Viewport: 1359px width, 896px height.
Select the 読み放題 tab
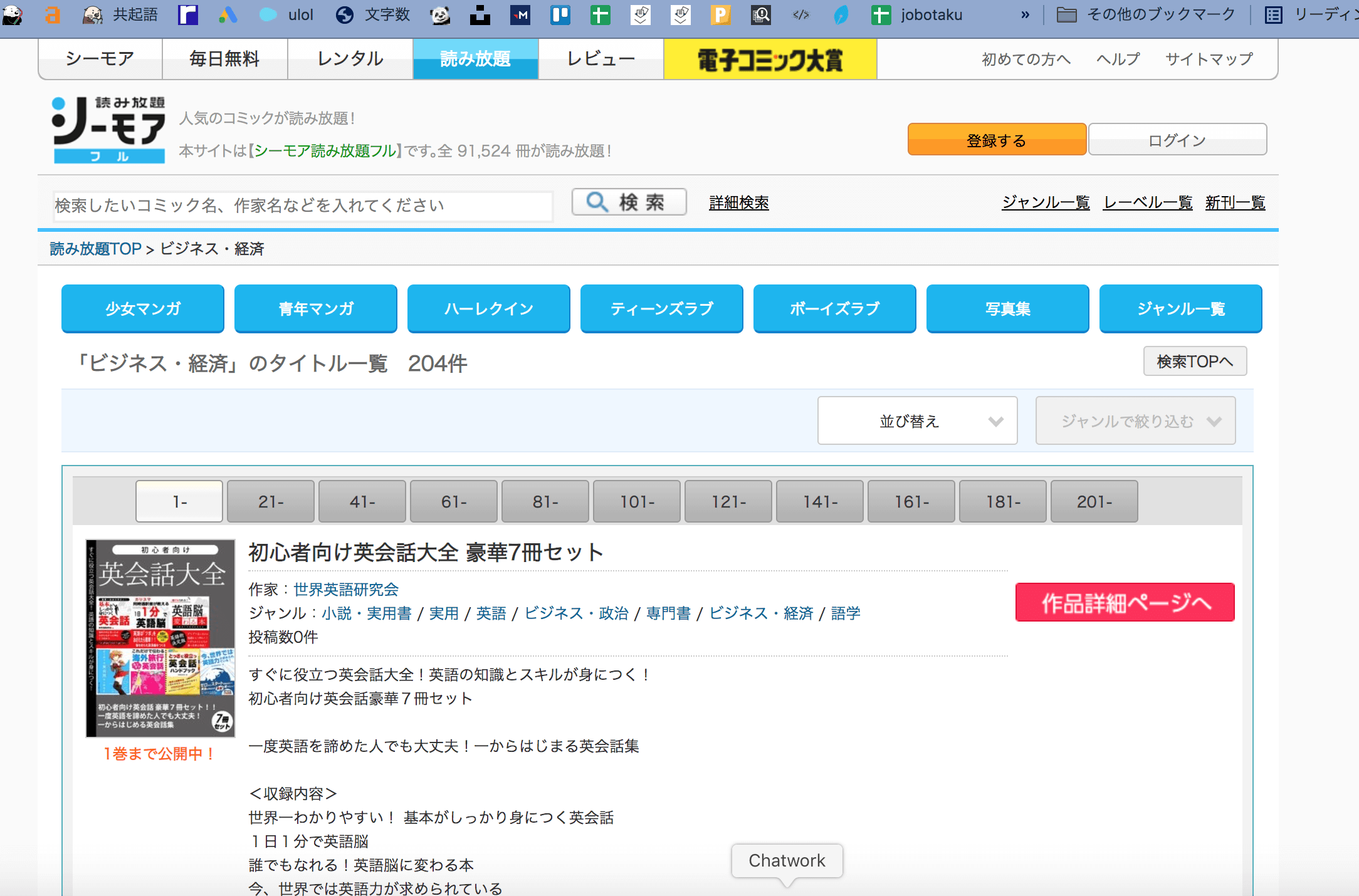[476, 59]
